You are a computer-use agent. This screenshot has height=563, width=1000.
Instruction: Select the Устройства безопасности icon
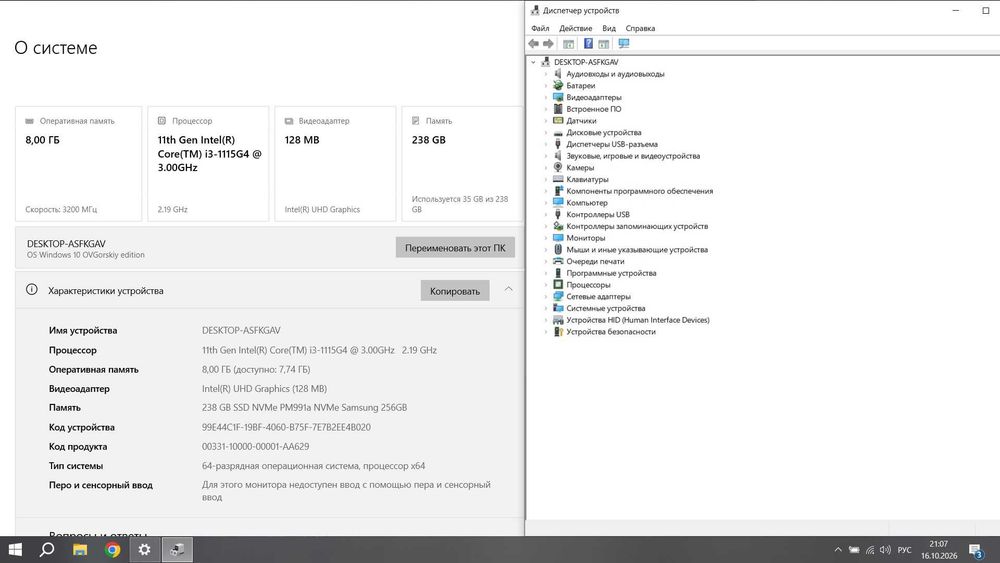[x=558, y=332]
